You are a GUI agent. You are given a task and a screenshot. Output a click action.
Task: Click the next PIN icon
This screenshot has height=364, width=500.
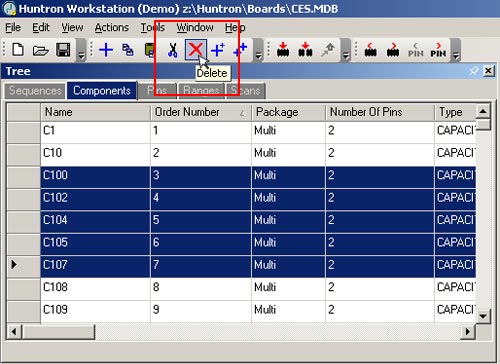tap(438, 50)
